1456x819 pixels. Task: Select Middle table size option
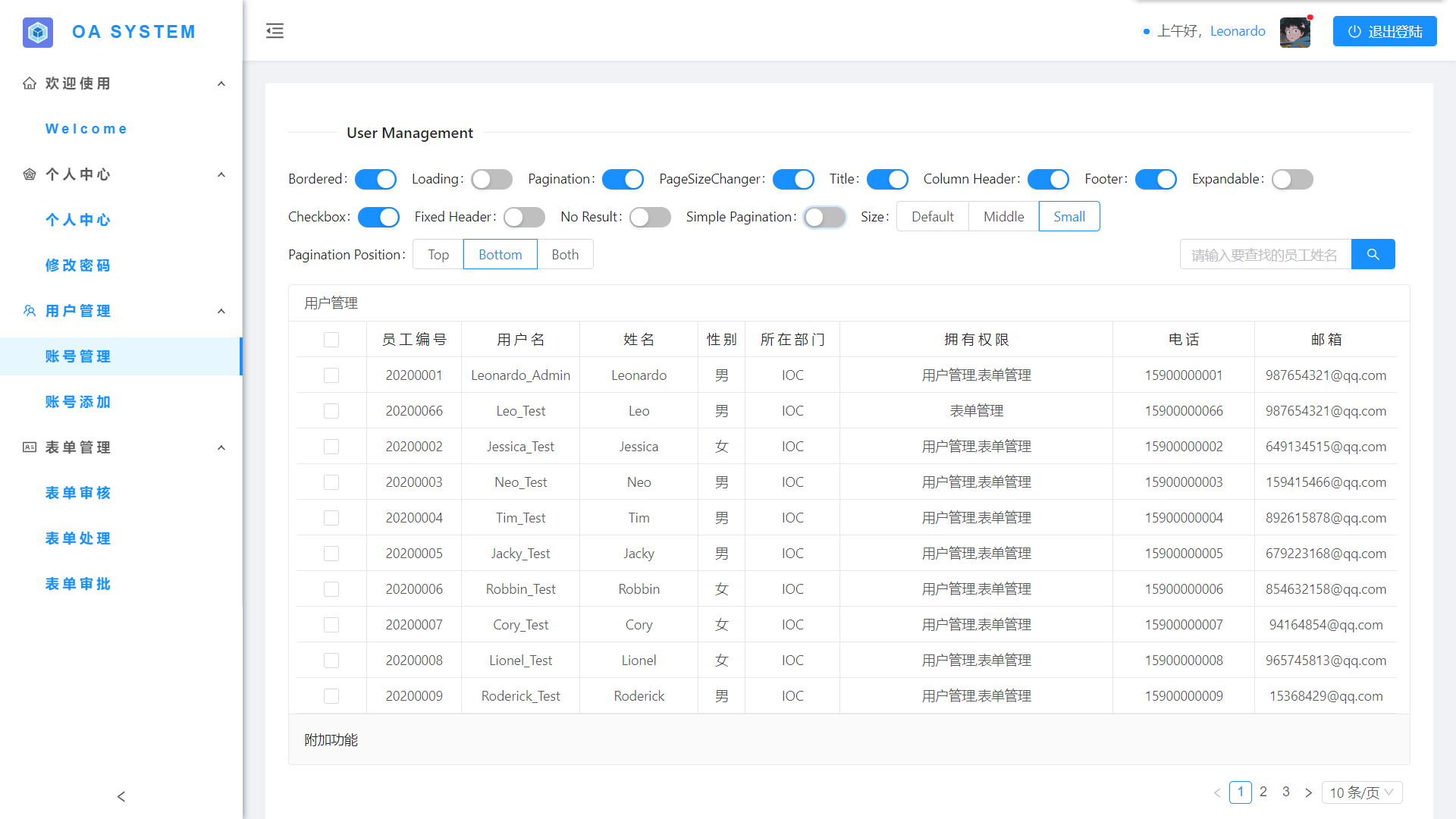click(x=1003, y=217)
